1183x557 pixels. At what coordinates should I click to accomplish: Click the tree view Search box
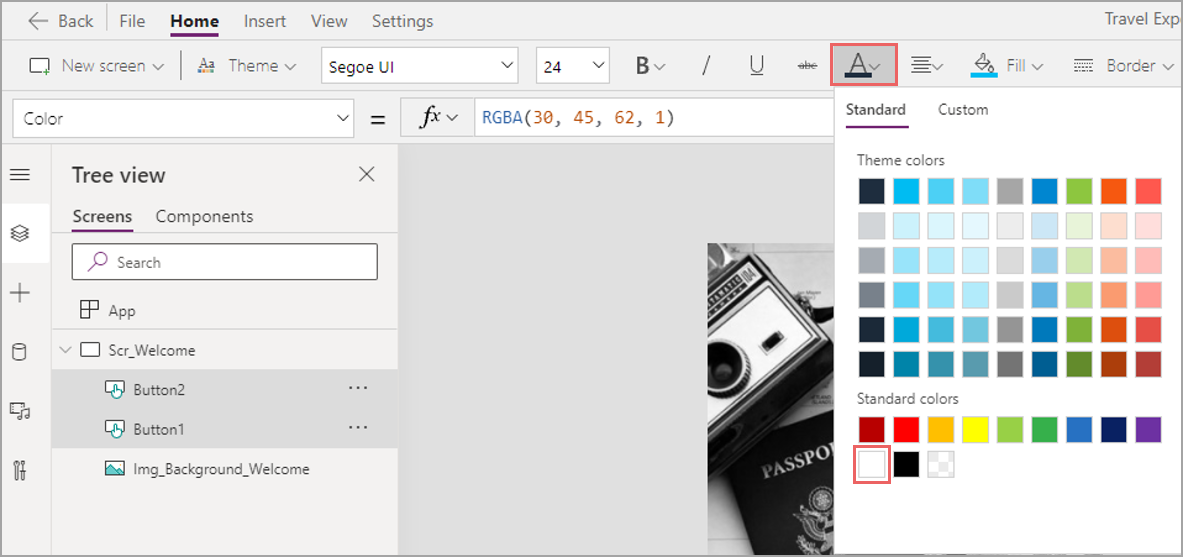(x=225, y=262)
